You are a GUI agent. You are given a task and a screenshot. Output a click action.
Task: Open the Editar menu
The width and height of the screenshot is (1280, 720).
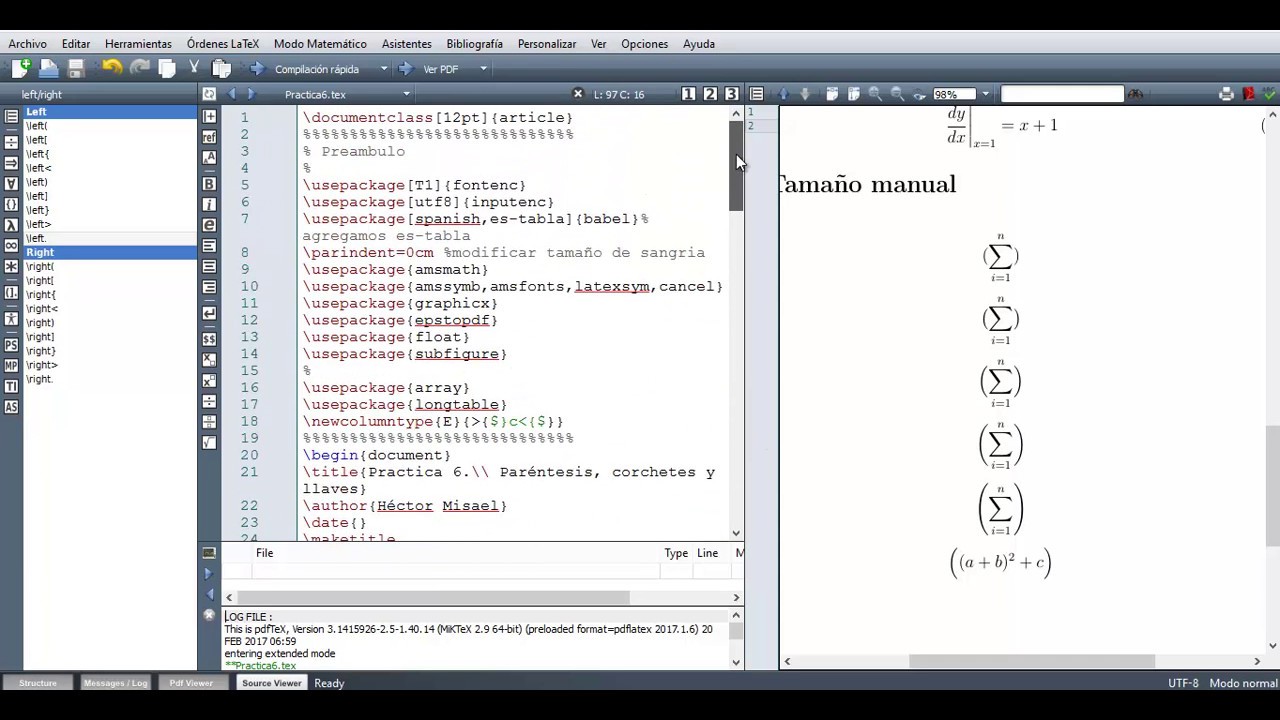coord(76,44)
